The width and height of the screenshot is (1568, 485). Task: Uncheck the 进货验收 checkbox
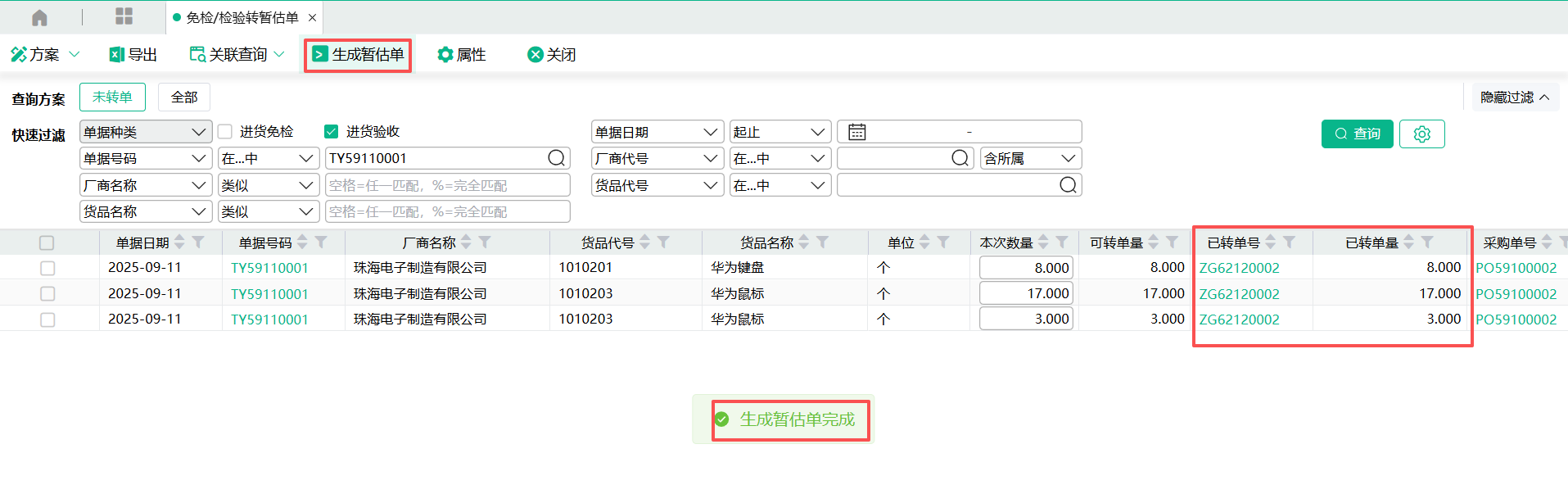click(x=332, y=132)
